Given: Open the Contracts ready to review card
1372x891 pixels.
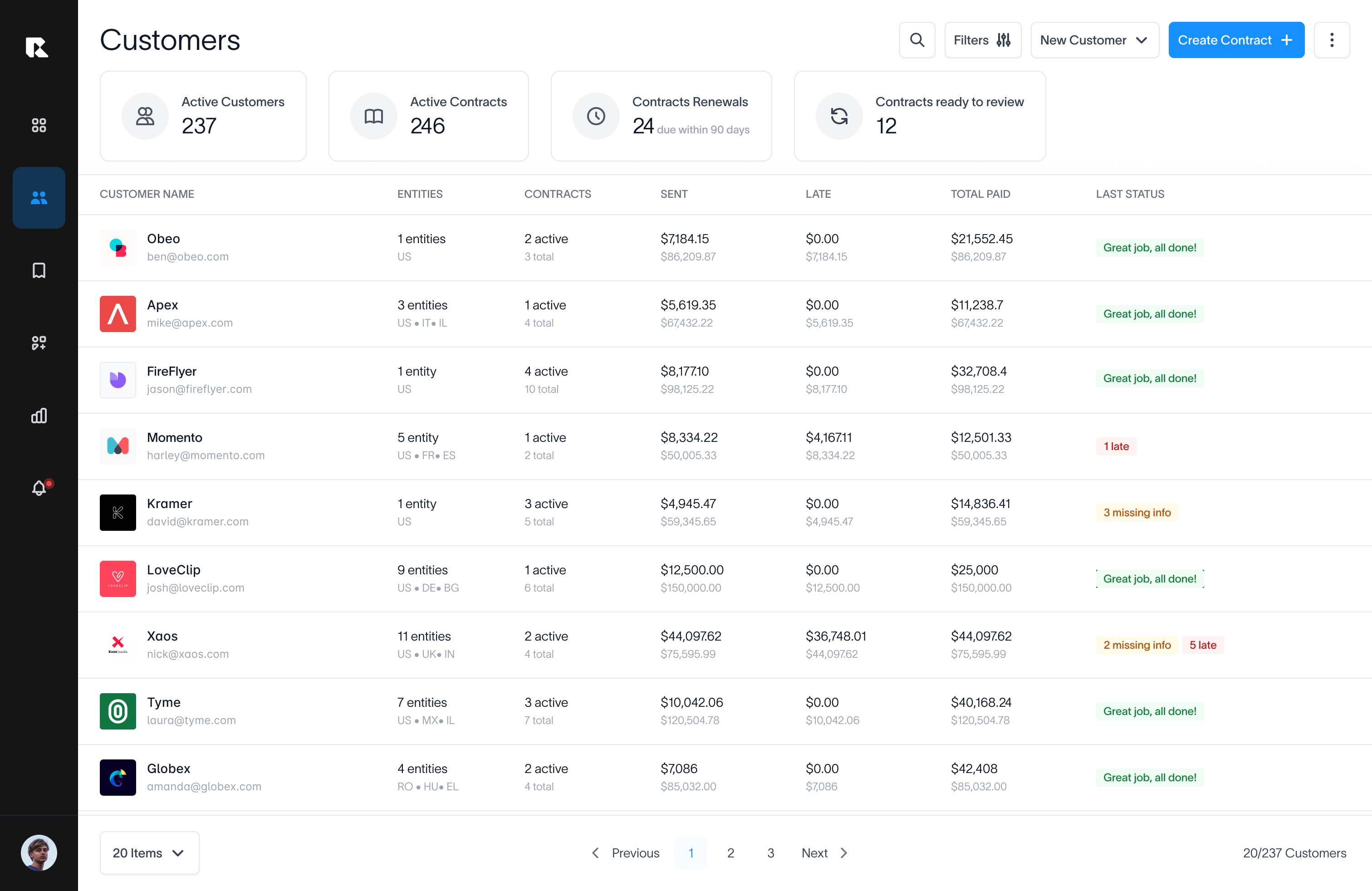Looking at the screenshot, I should [x=919, y=116].
